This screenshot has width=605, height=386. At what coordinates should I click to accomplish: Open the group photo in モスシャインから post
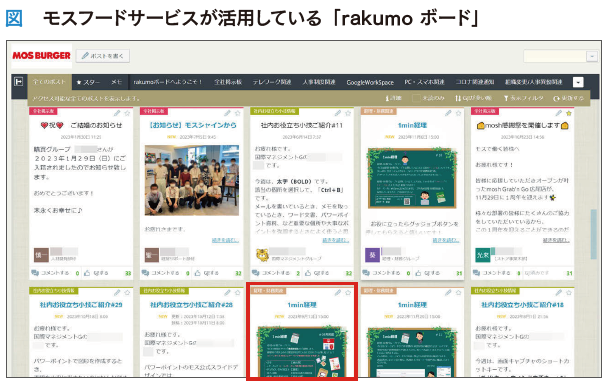click(x=192, y=180)
